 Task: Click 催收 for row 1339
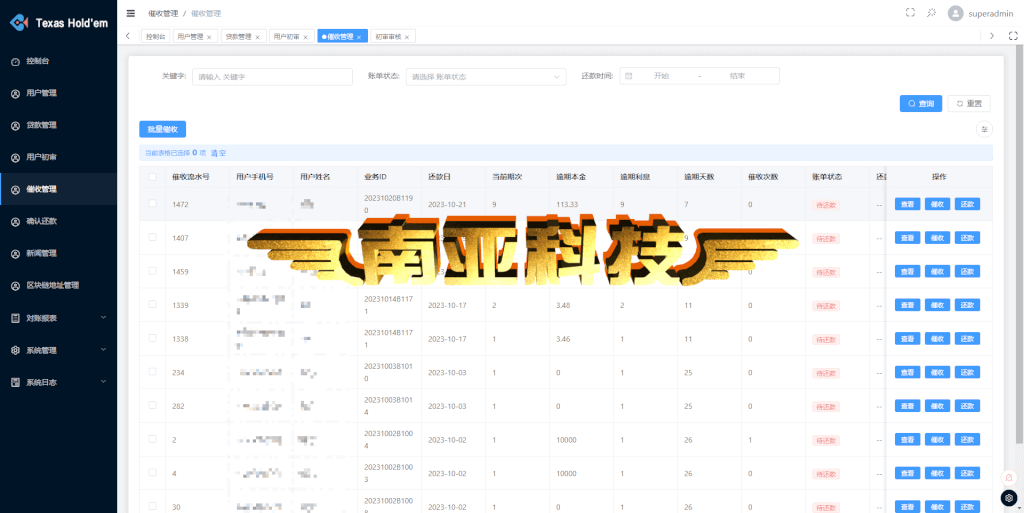938,305
